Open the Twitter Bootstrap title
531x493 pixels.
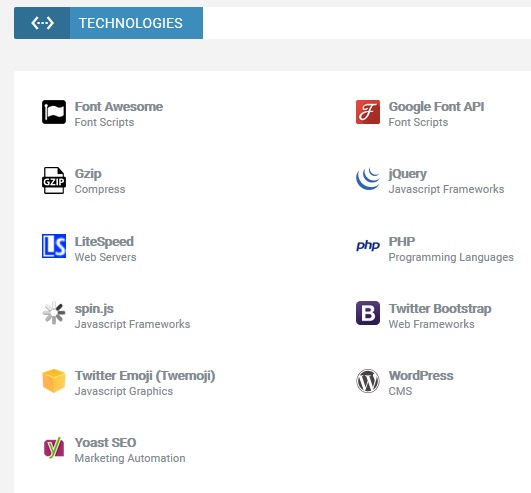pos(440,309)
